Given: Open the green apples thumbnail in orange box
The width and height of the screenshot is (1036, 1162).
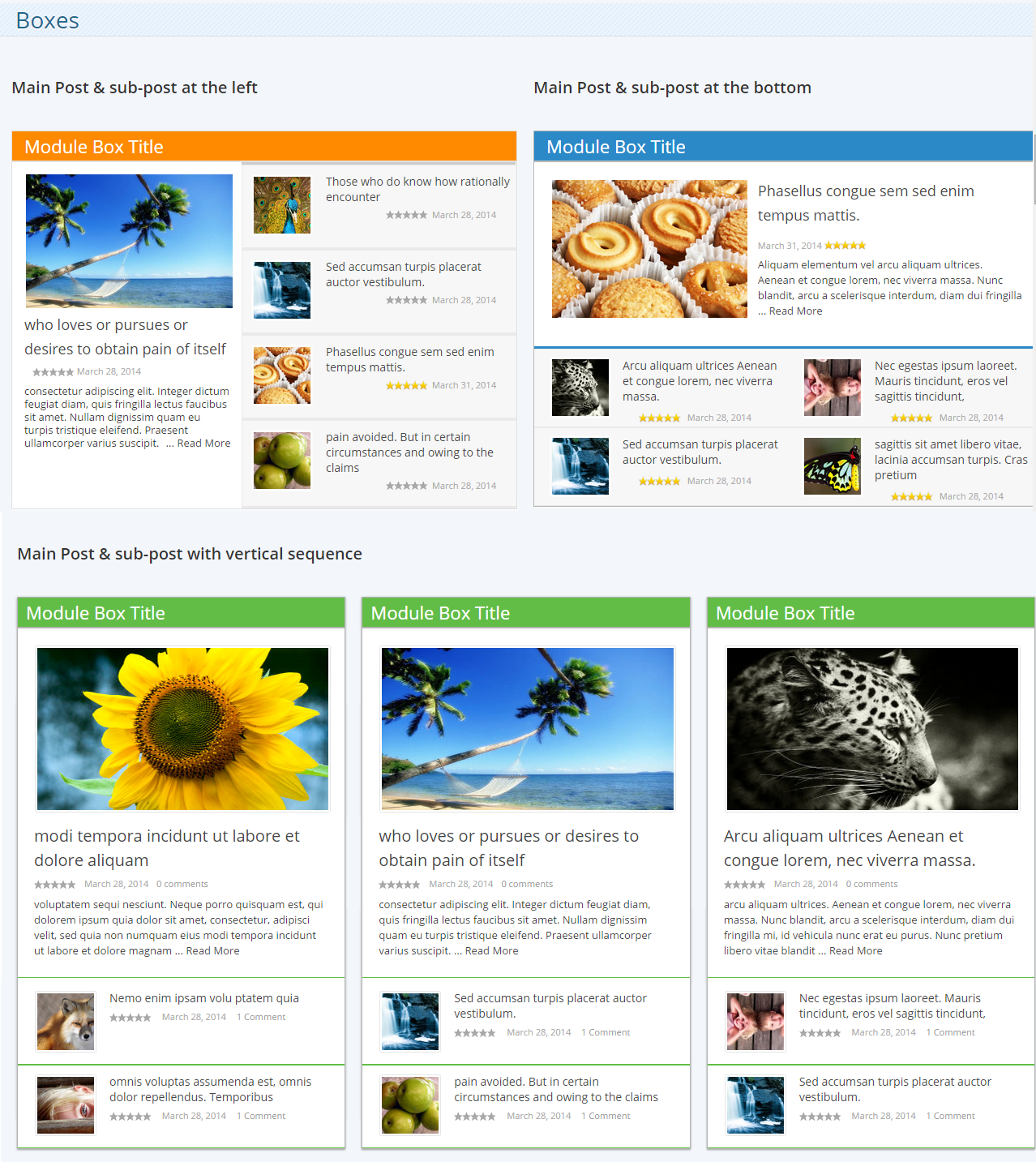Looking at the screenshot, I should [x=281, y=461].
